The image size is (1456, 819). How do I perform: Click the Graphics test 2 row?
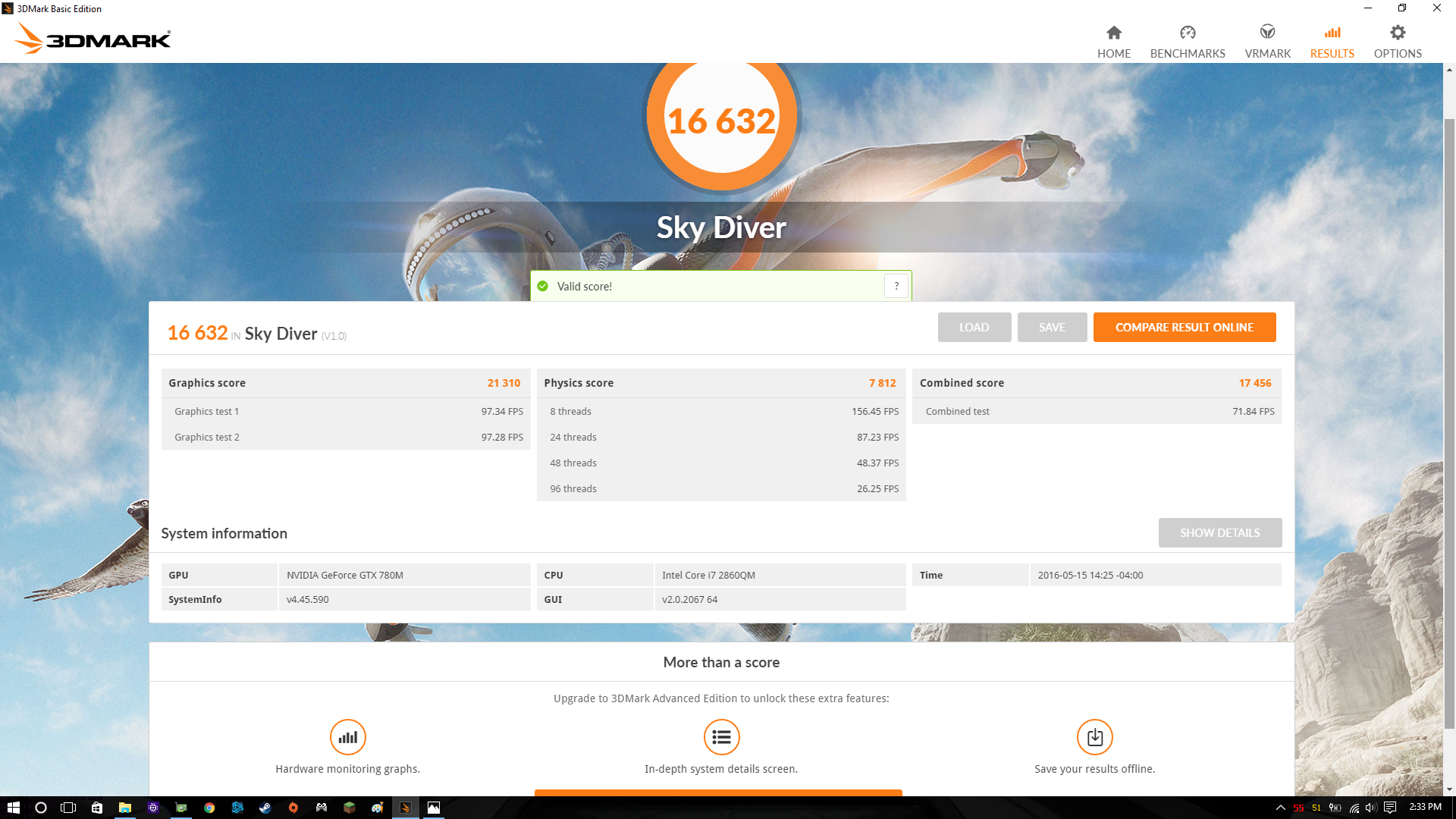(346, 437)
